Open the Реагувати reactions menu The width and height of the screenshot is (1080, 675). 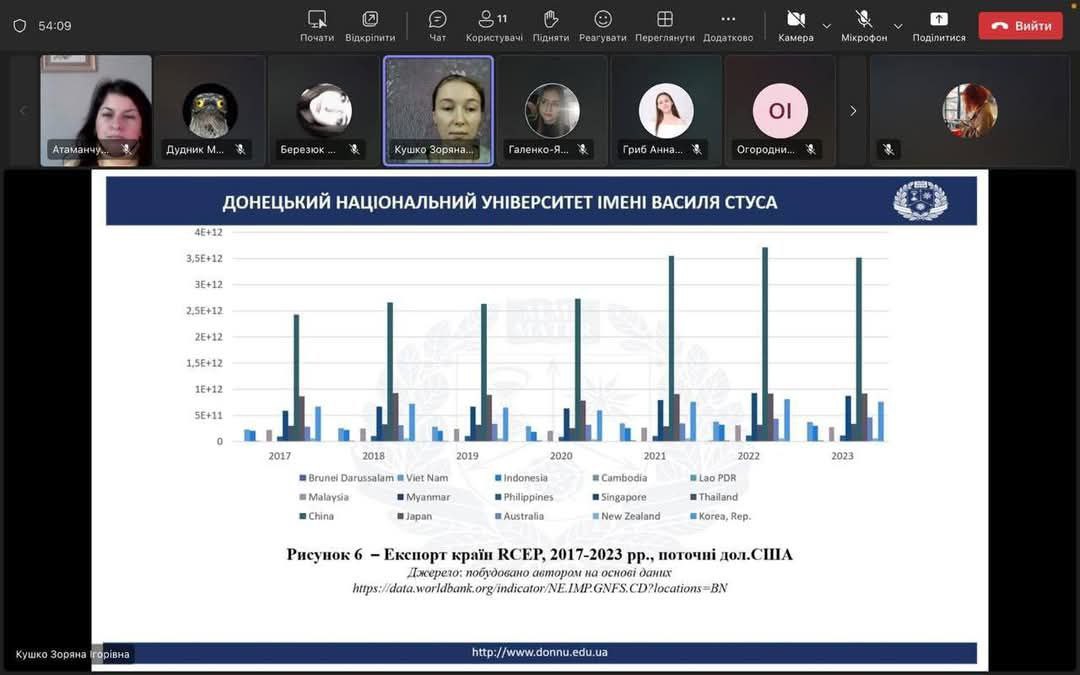(603, 26)
